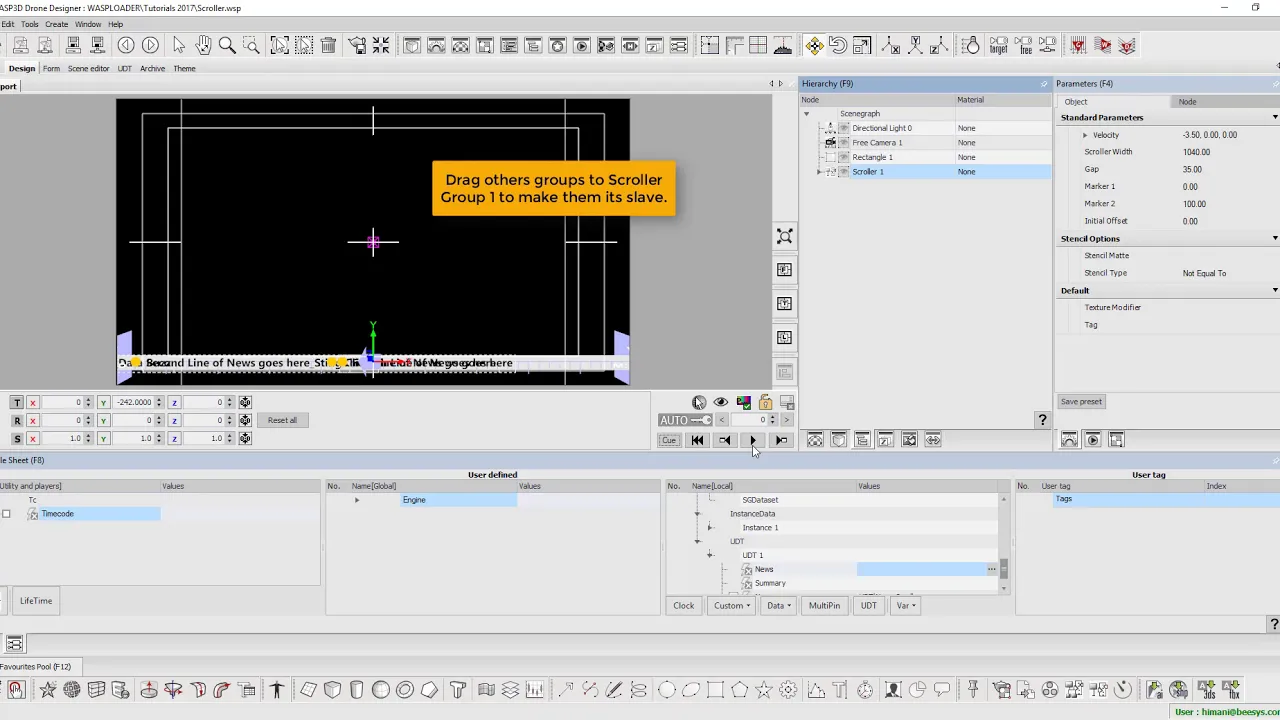
Task: Expand the Scroller 1 tree node
Action: (x=820, y=172)
